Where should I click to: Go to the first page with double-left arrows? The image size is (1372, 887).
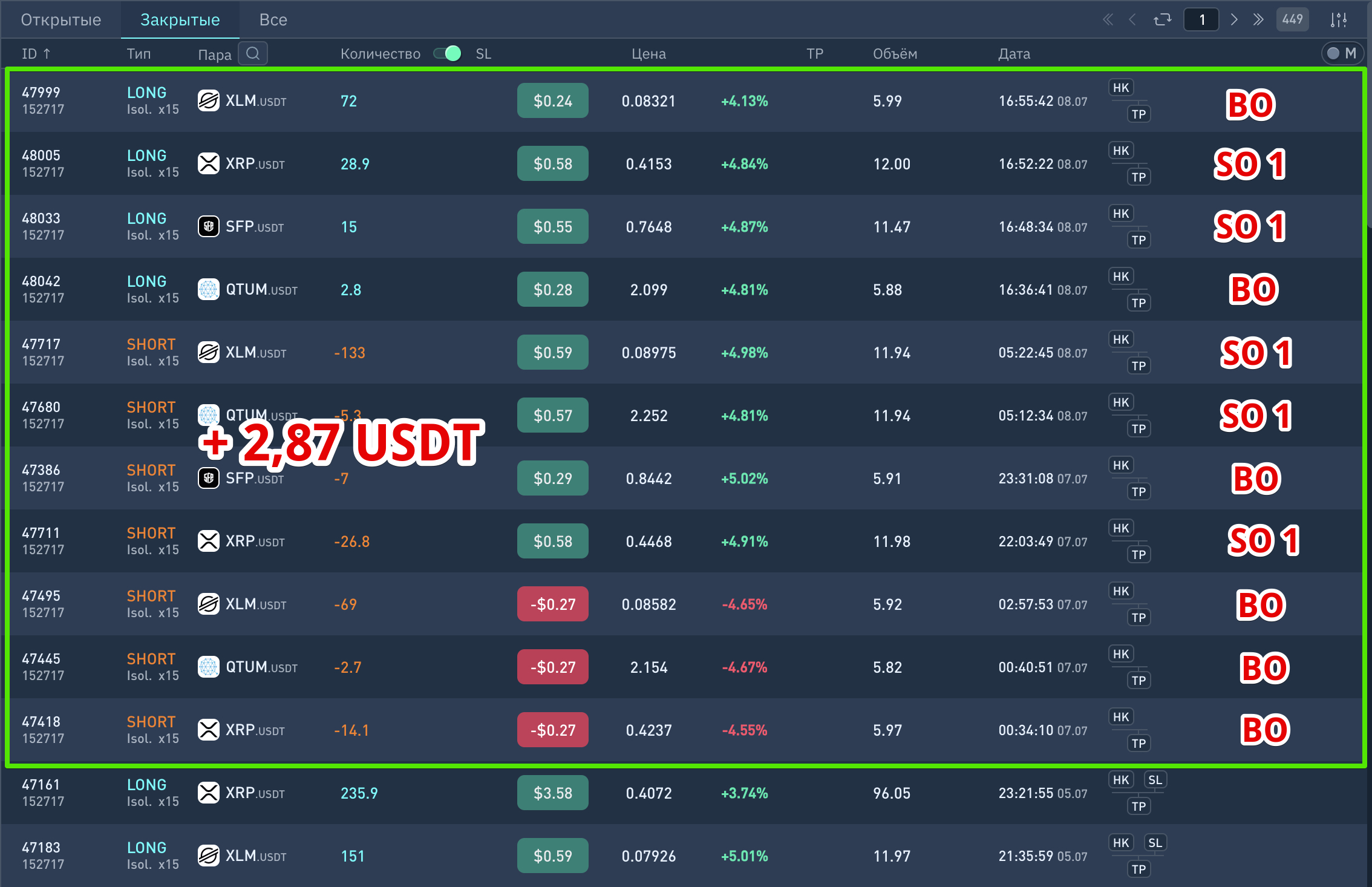pyautogui.click(x=1108, y=20)
